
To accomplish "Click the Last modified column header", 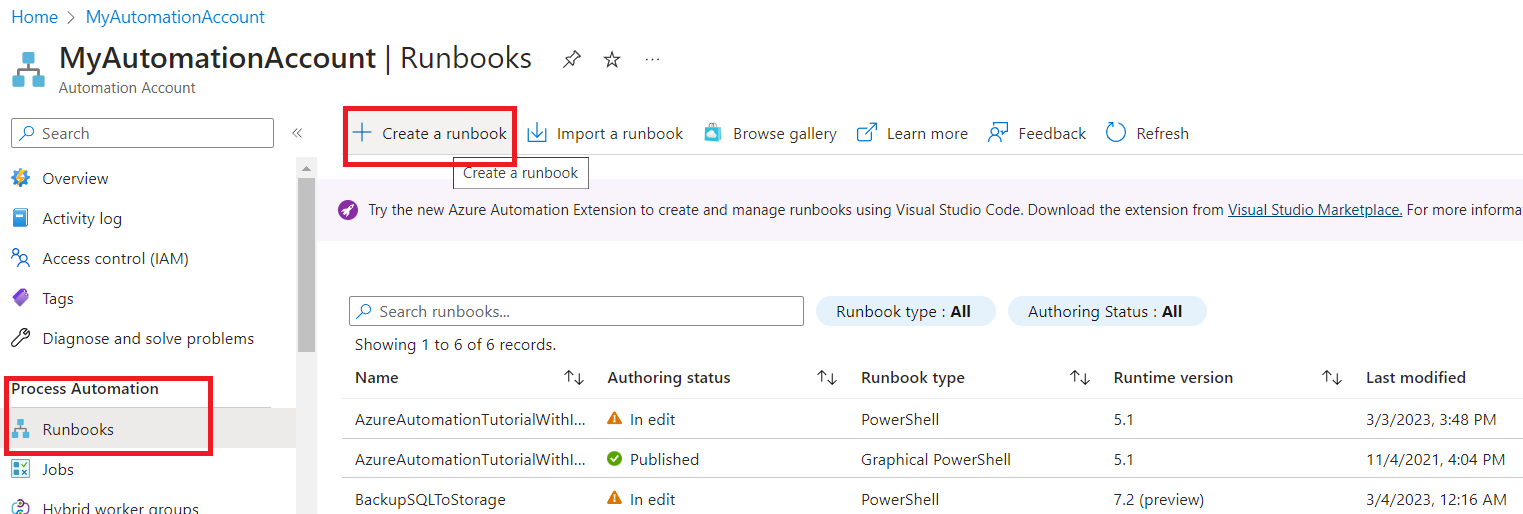I will [1416, 377].
